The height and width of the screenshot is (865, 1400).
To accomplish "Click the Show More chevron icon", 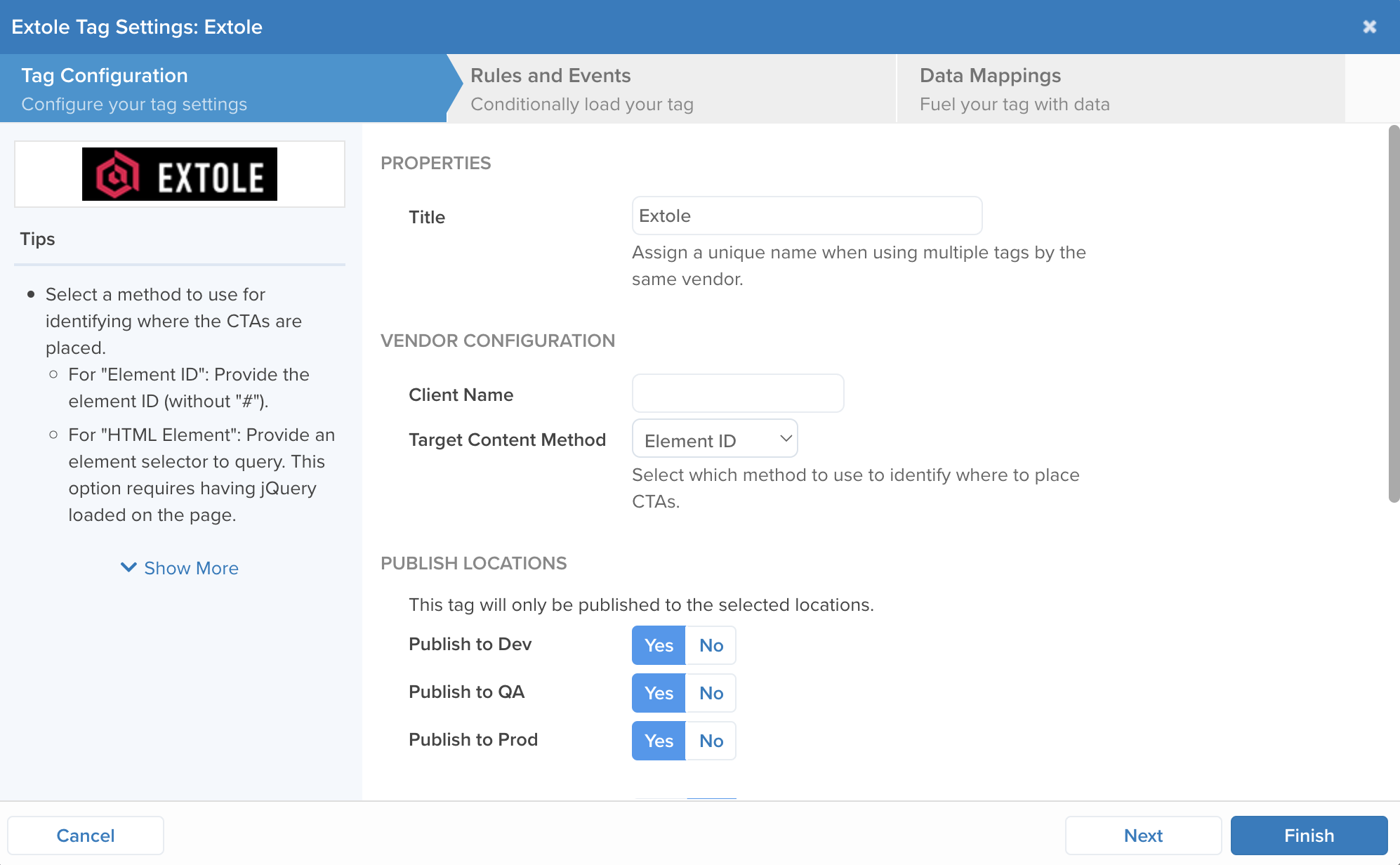I will tap(128, 567).
